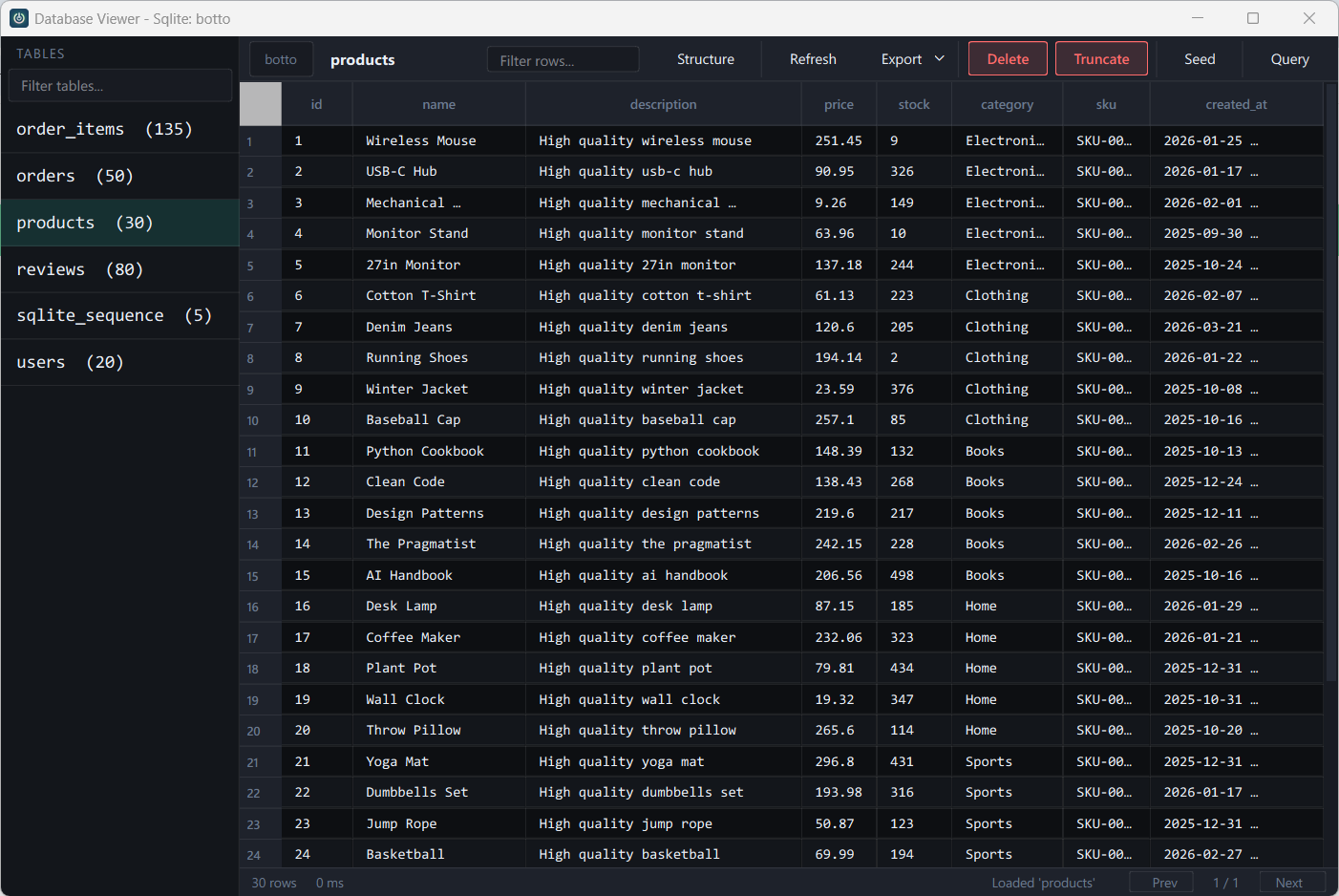Click the 'Dumbbells Set' cell
This screenshot has width=1339, height=896.
point(439,792)
